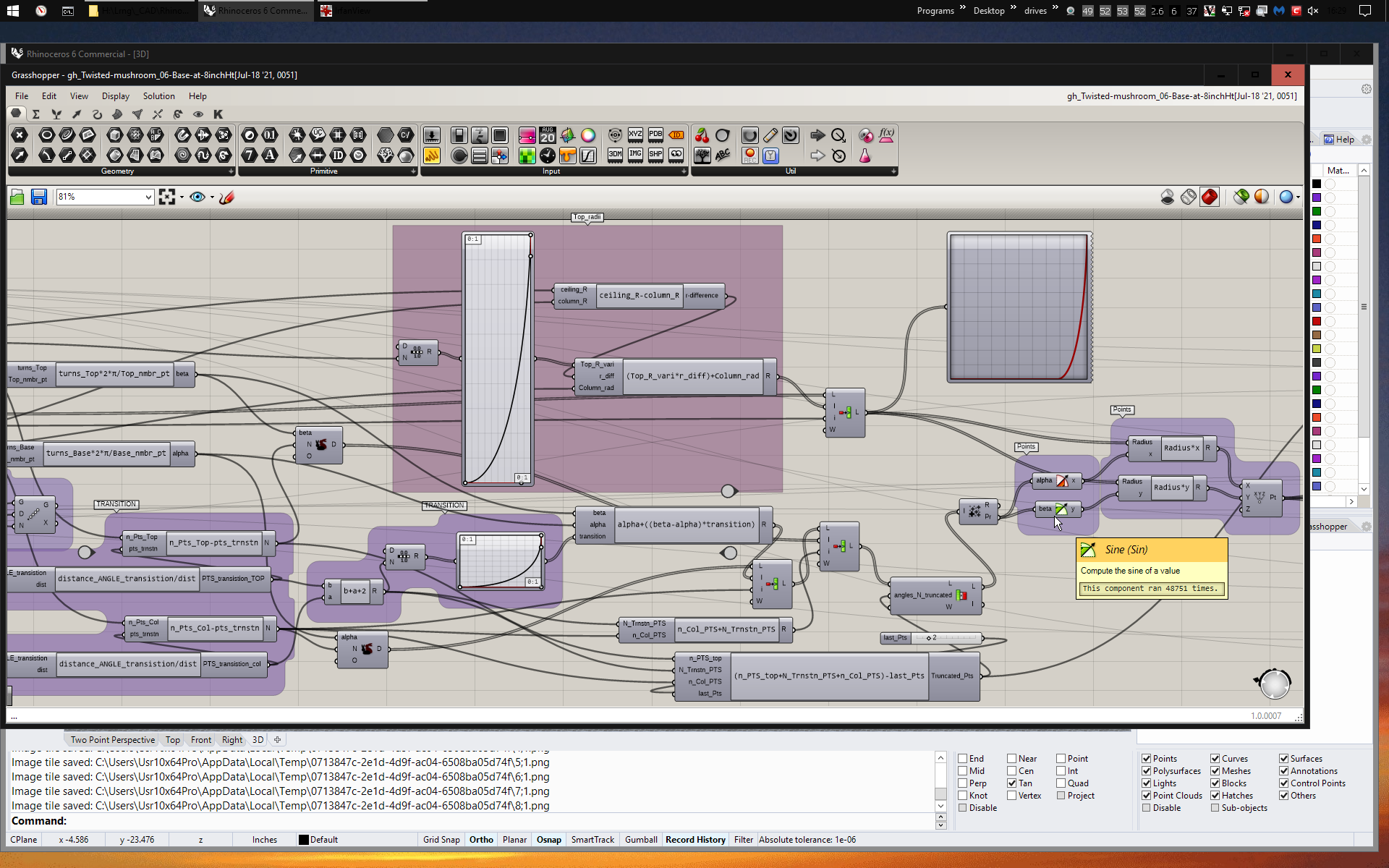The image size is (1389, 868).
Task: Select the PDB import component icon
Action: (655, 135)
